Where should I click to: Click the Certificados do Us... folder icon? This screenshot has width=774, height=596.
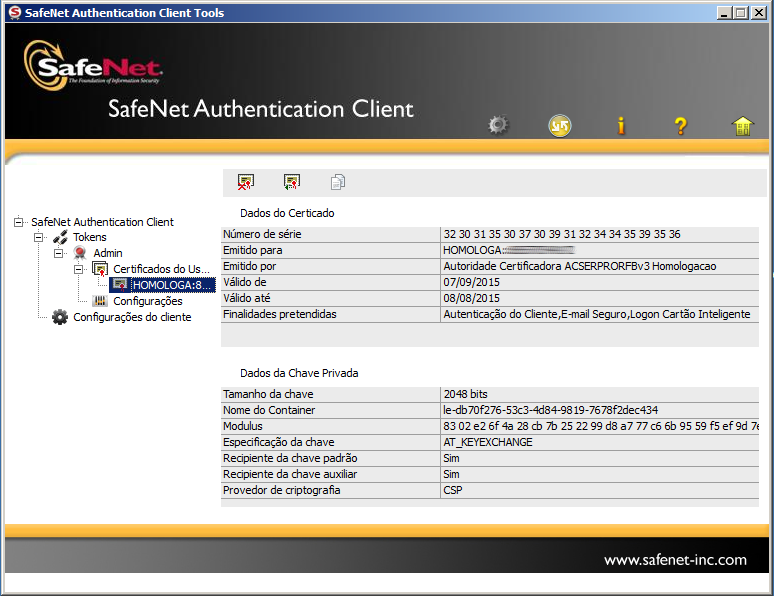click(x=100, y=269)
